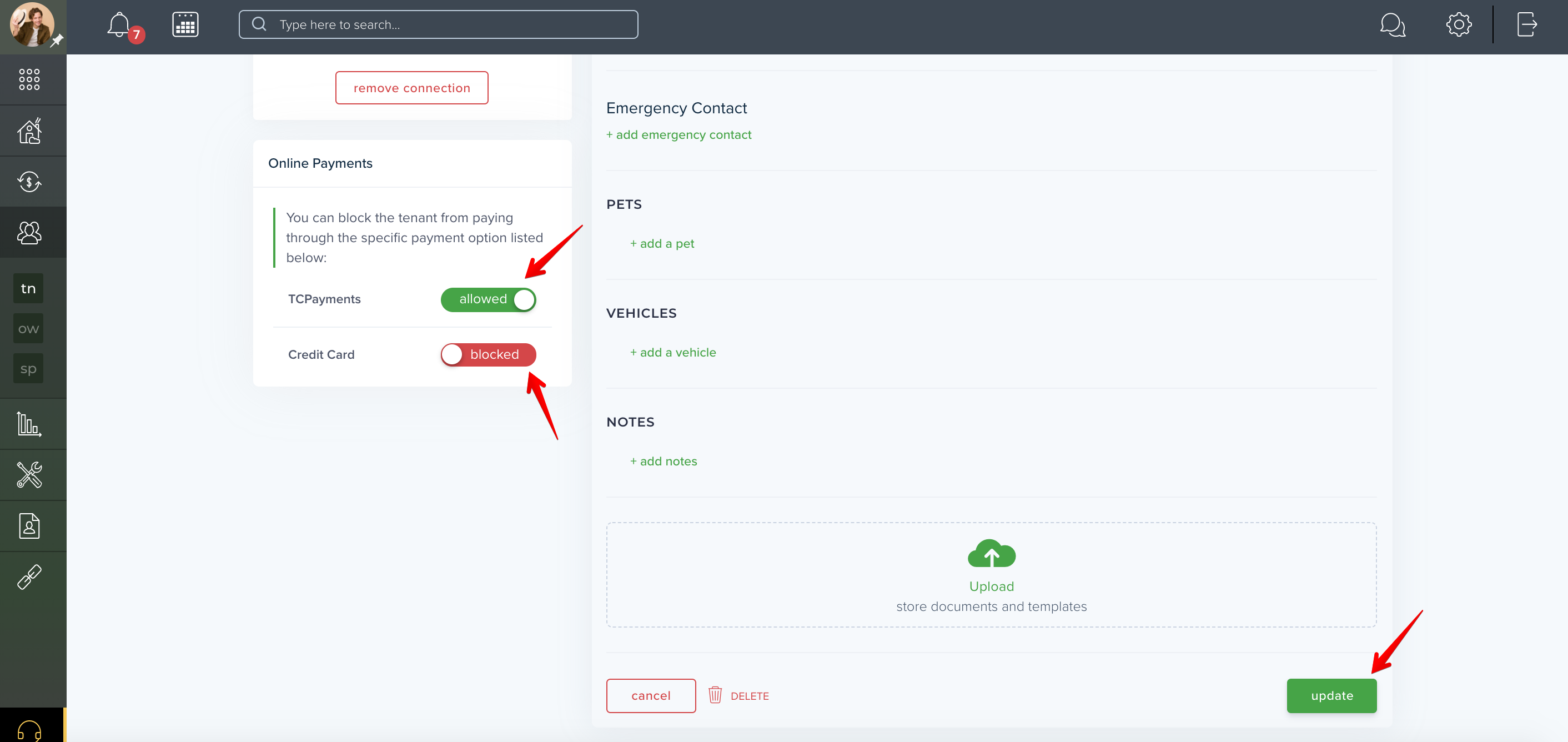1568x742 pixels.
Task: Toggle TCPayments allowed switch
Action: click(488, 299)
